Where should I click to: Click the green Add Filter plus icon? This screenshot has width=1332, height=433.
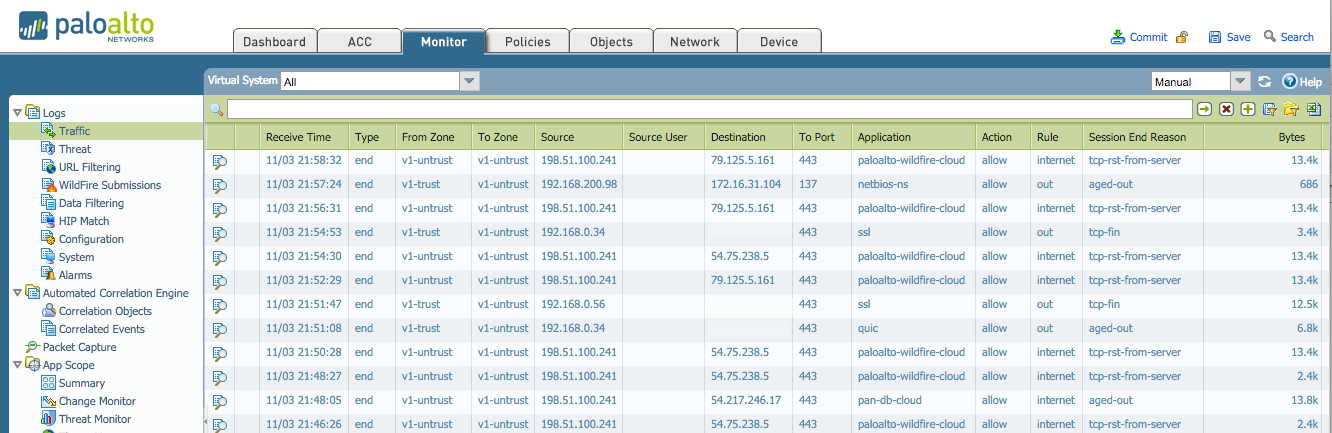point(1248,109)
